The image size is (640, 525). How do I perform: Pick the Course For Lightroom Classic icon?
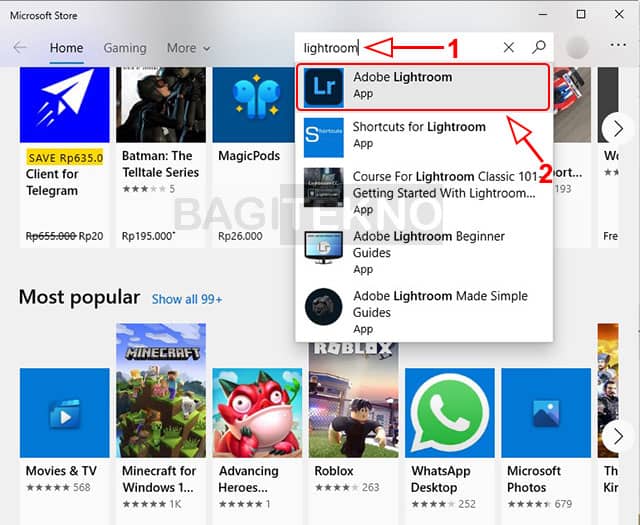[x=324, y=187]
